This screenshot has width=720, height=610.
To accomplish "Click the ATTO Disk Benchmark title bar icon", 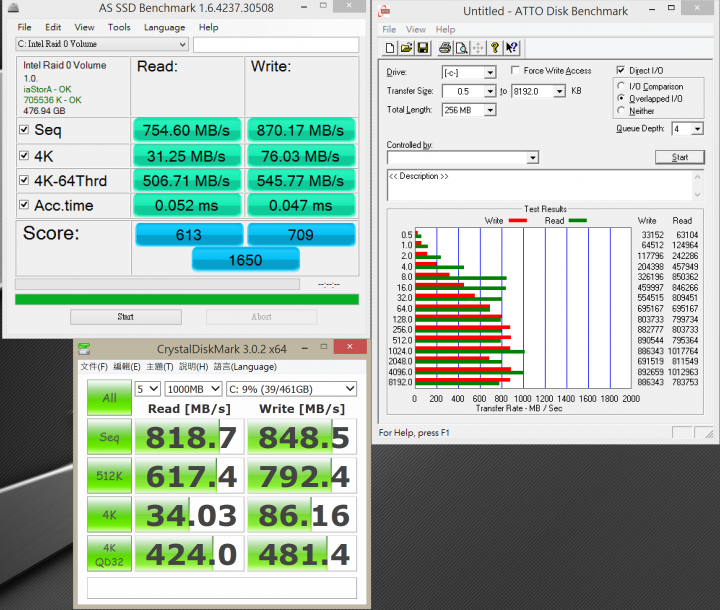I will click(384, 11).
